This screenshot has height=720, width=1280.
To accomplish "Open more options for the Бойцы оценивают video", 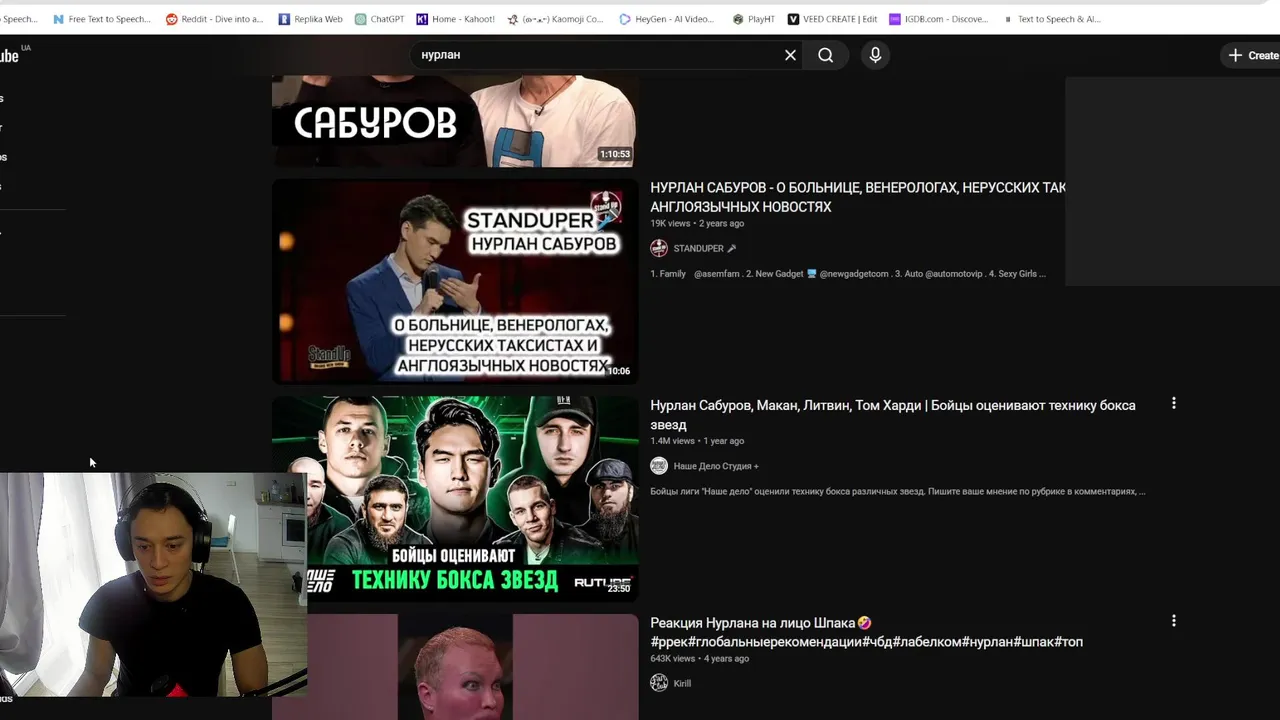I will point(1174,404).
